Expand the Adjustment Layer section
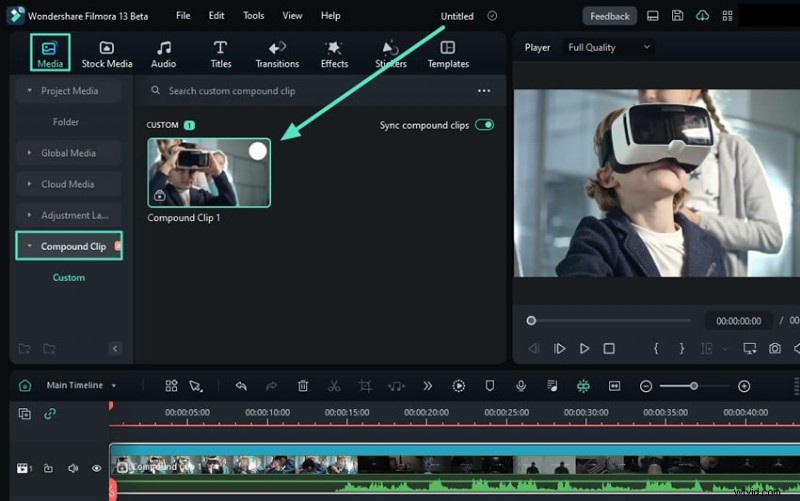800x501 pixels. 68,215
